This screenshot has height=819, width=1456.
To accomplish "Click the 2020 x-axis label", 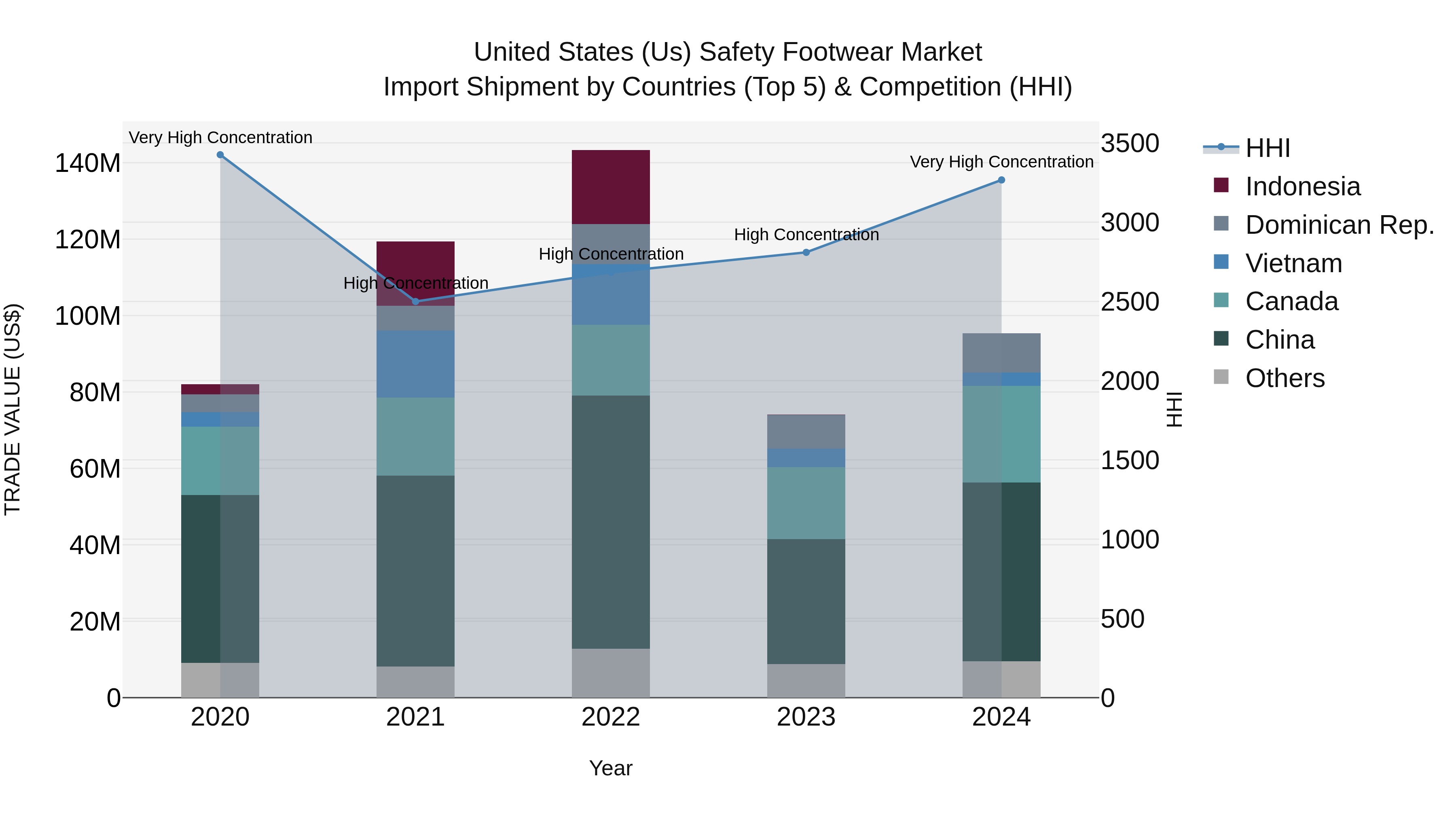I will 220,717.
